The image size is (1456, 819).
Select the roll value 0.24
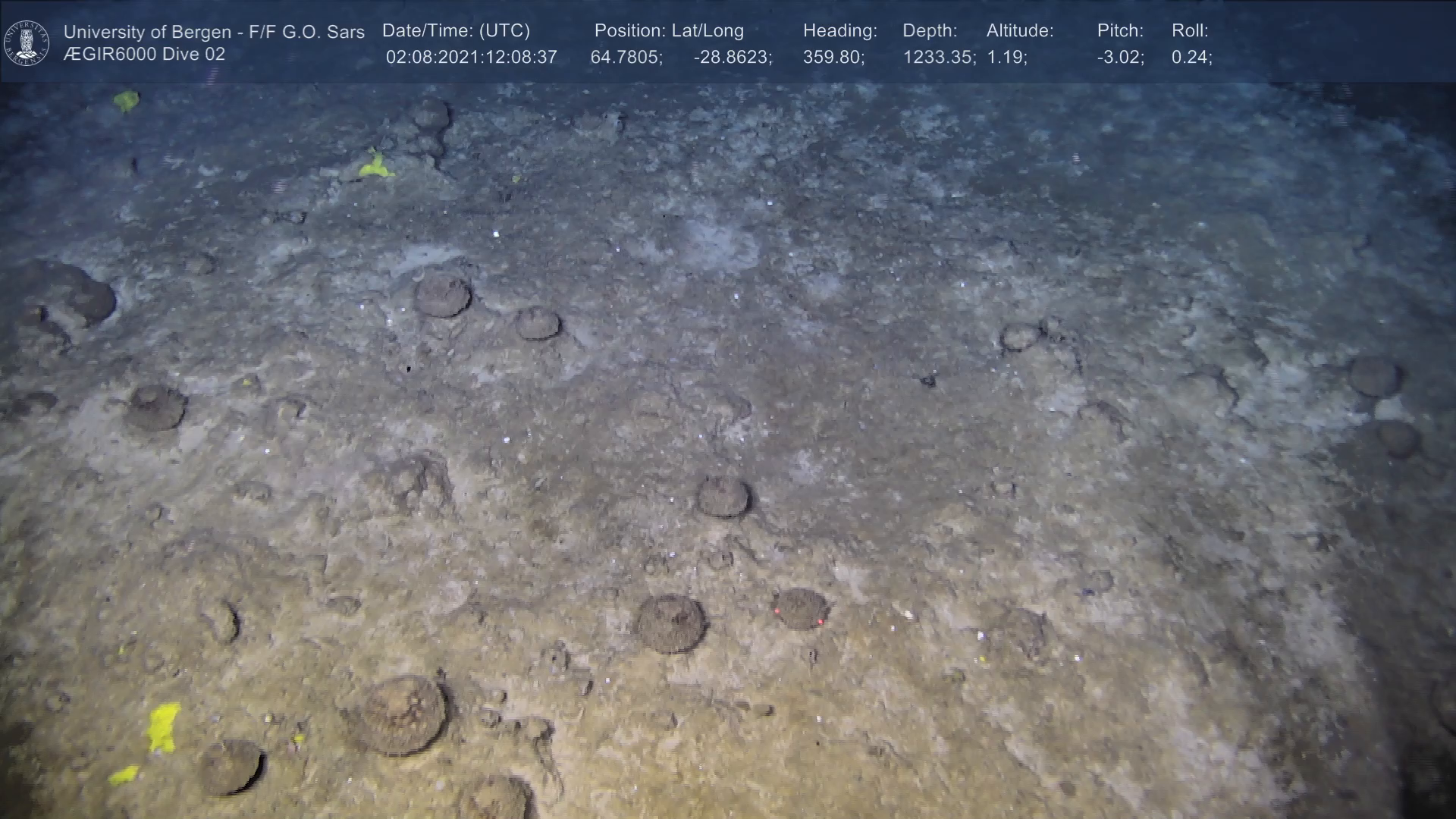click(x=1191, y=58)
